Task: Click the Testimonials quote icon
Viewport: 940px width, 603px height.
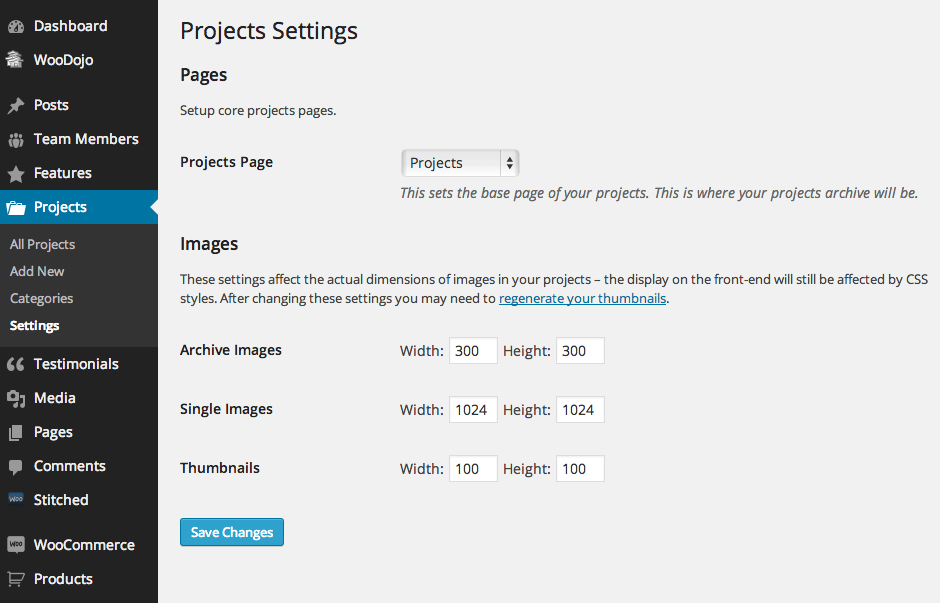Action: pyautogui.click(x=16, y=364)
